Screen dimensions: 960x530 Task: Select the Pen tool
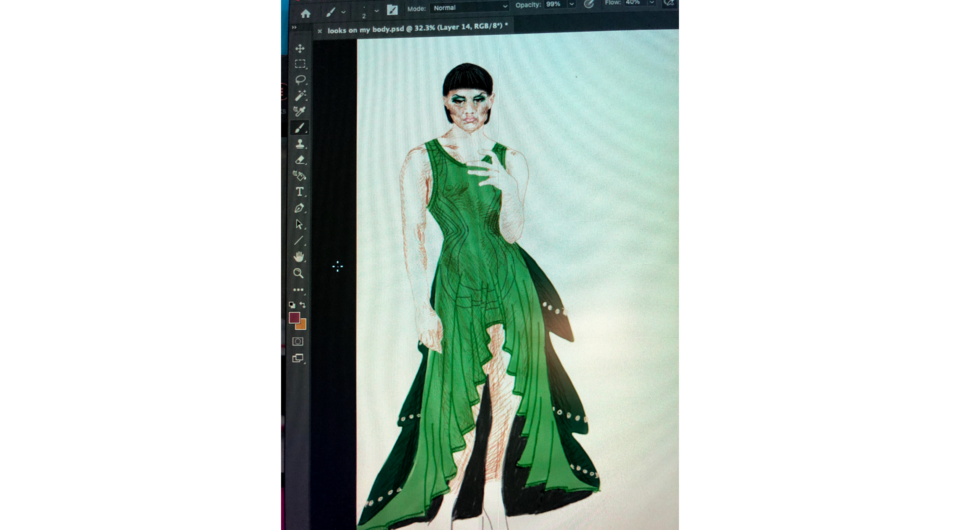[299, 208]
